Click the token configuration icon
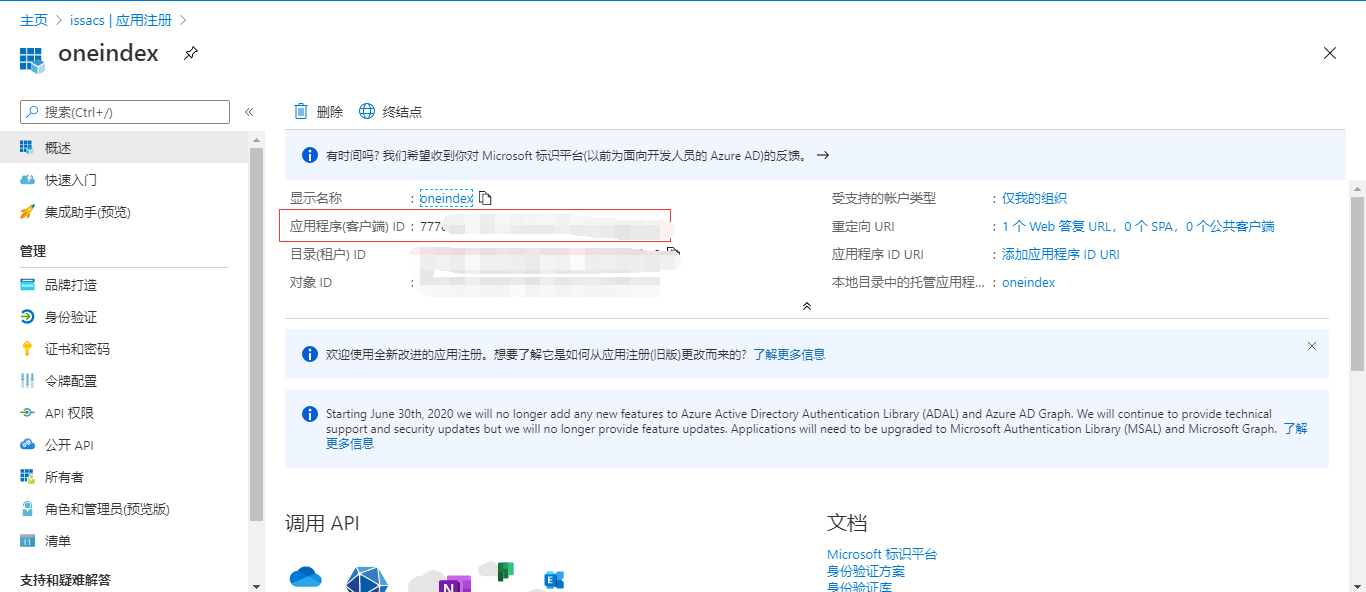 (x=27, y=381)
